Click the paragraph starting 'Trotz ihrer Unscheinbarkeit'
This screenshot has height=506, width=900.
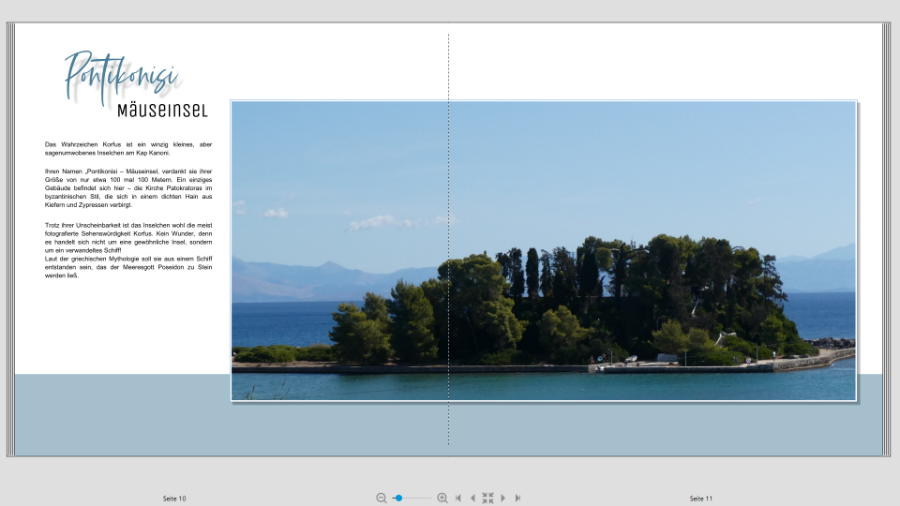pyautogui.click(x=128, y=250)
